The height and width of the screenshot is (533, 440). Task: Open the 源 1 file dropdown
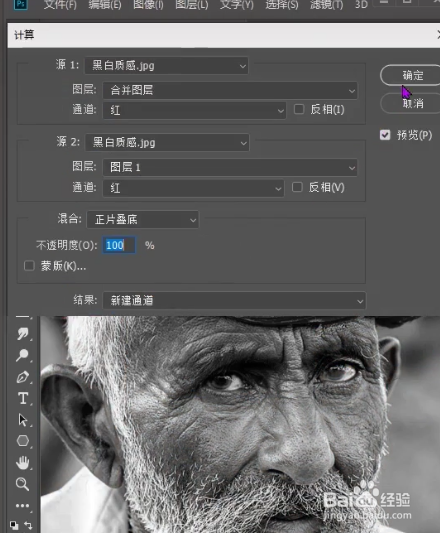point(166,65)
